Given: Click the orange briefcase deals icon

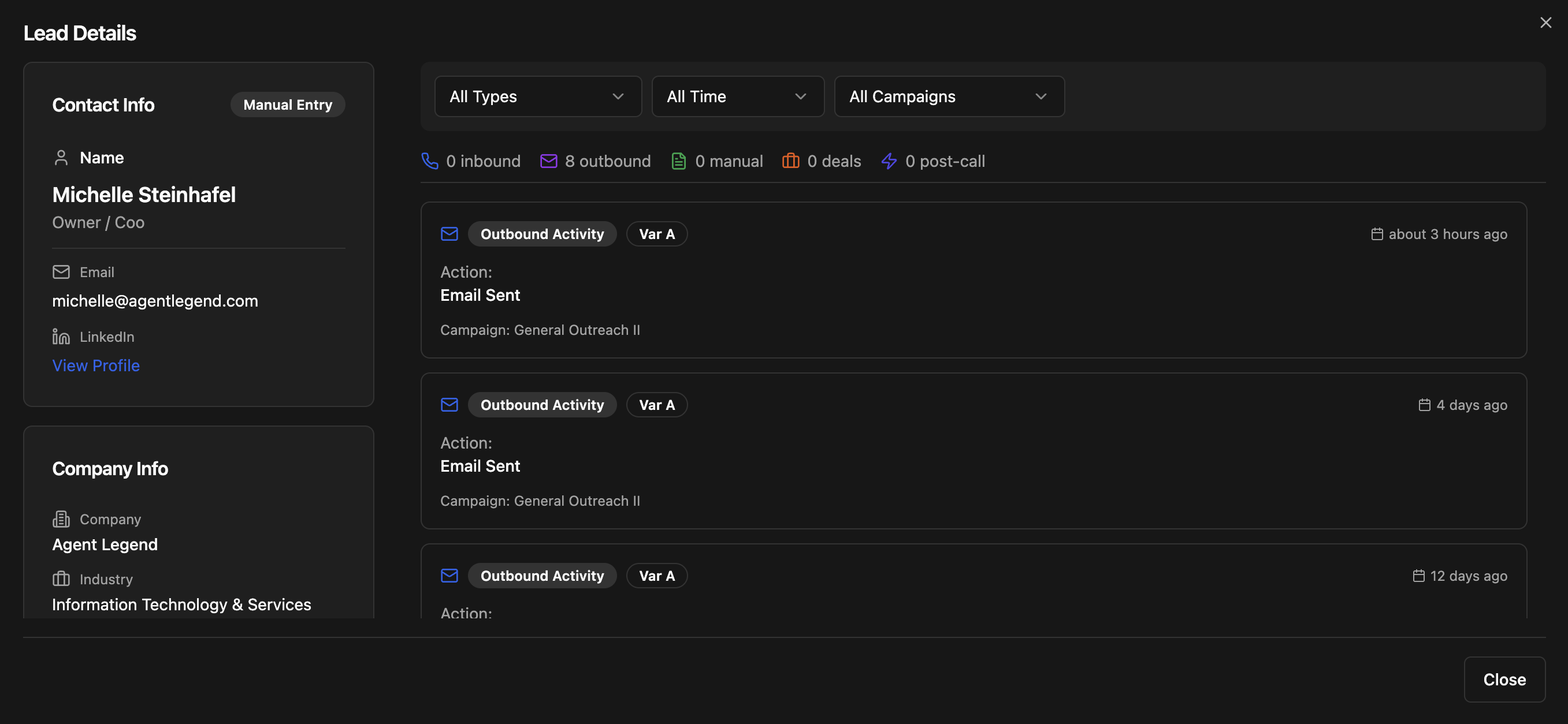Looking at the screenshot, I should (x=790, y=161).
